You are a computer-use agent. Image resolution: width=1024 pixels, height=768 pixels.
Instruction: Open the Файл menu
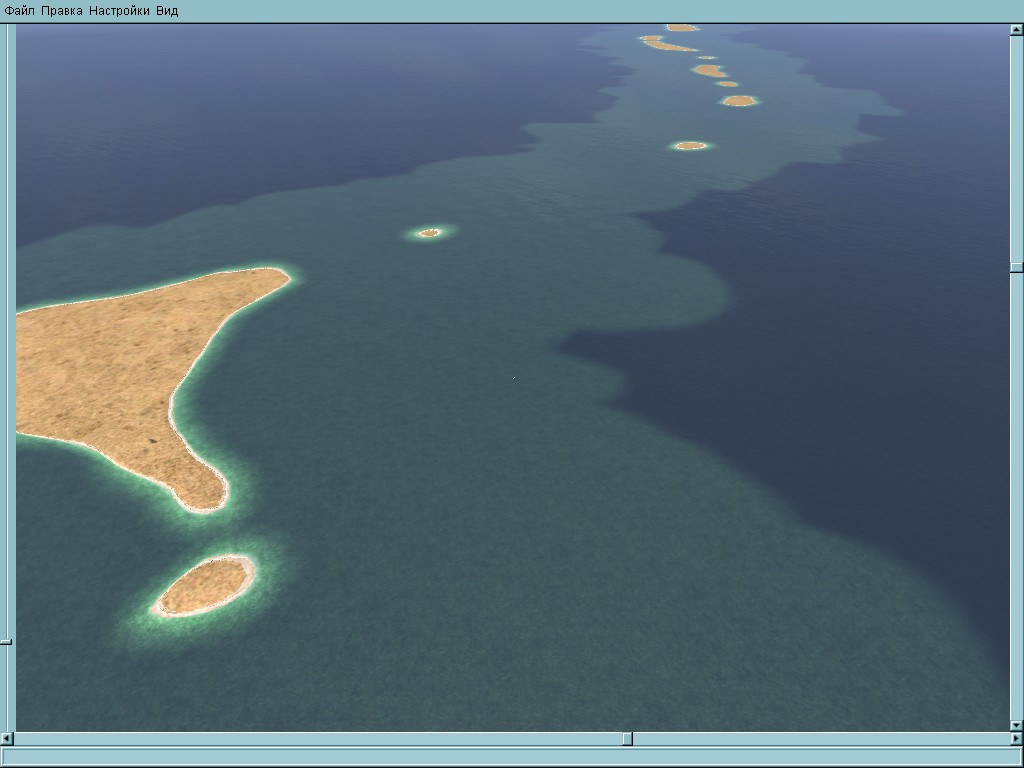(20, 10)
